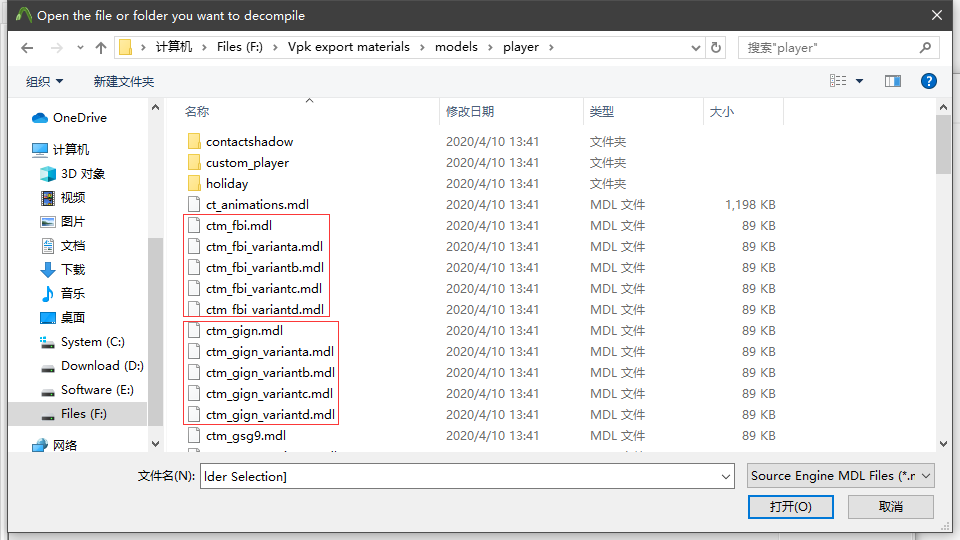Refresh the current folder view

[x=716, y=47]
